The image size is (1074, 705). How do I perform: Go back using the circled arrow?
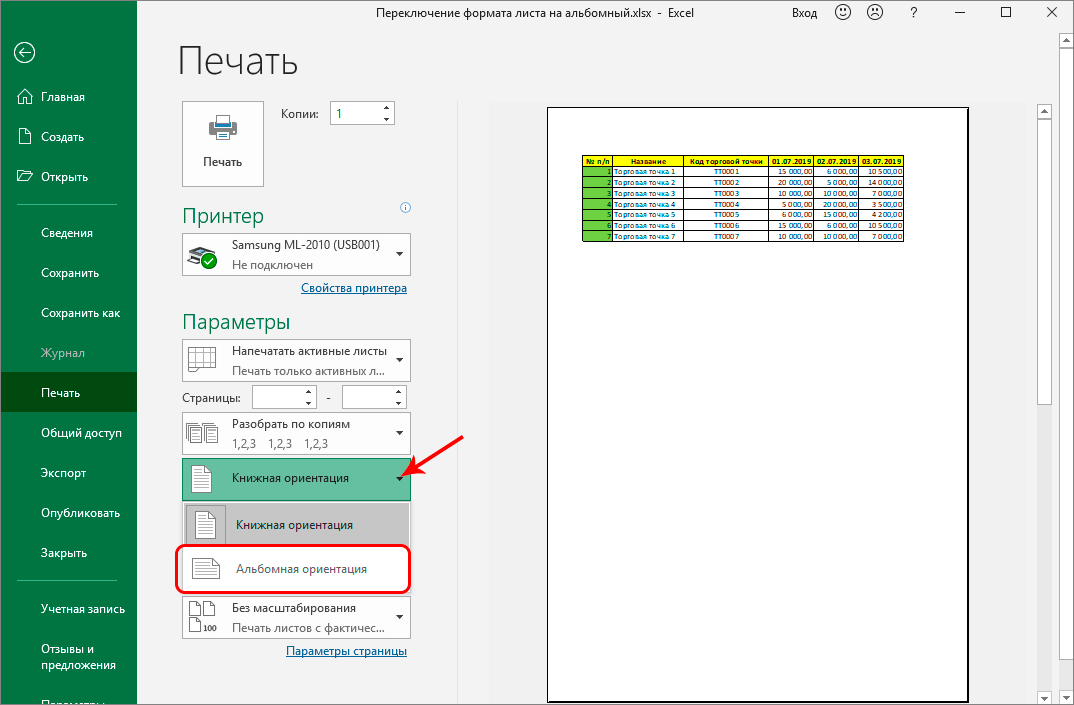tap(25, 53)
